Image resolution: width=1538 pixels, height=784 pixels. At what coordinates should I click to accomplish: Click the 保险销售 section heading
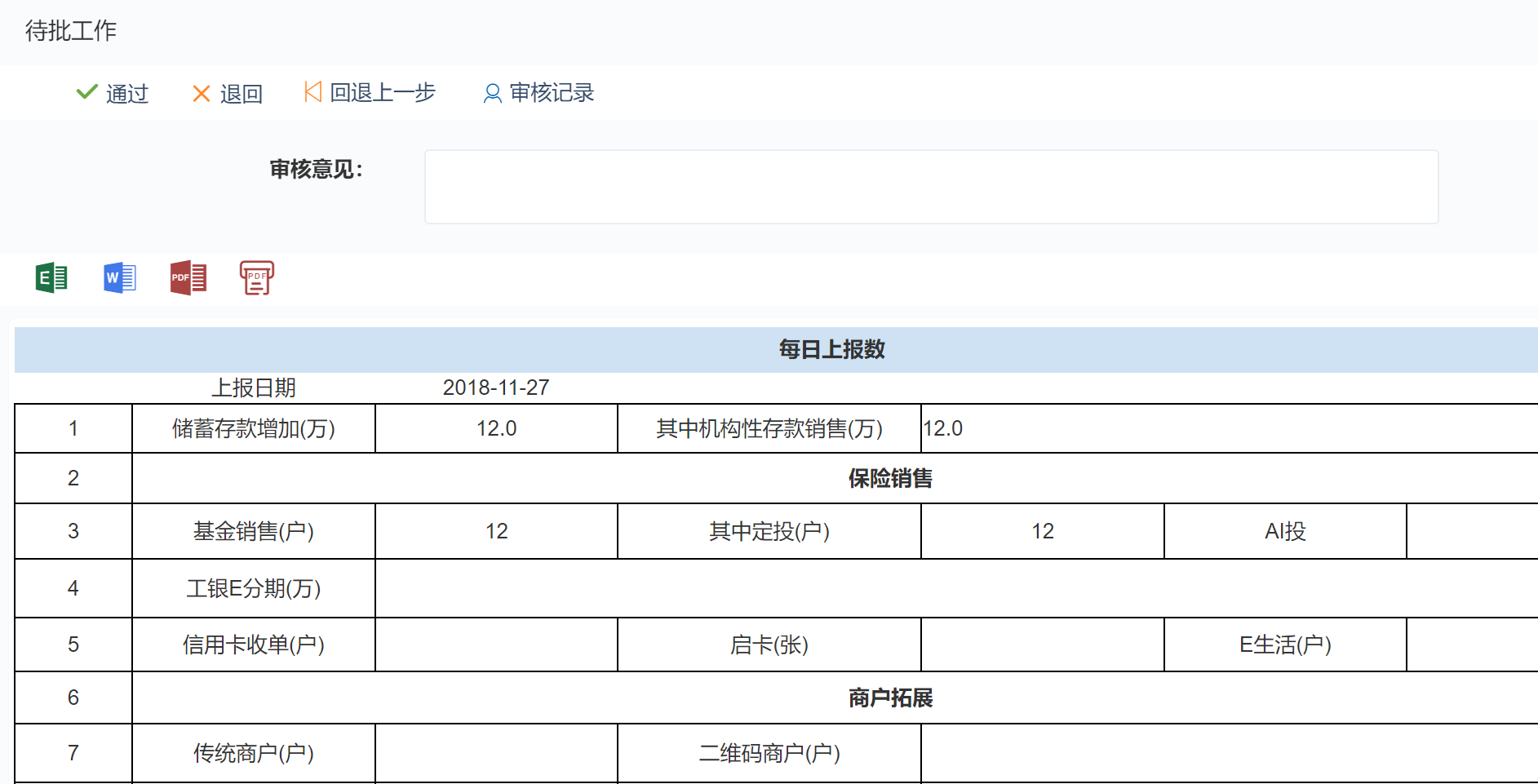tap(890, 478)
